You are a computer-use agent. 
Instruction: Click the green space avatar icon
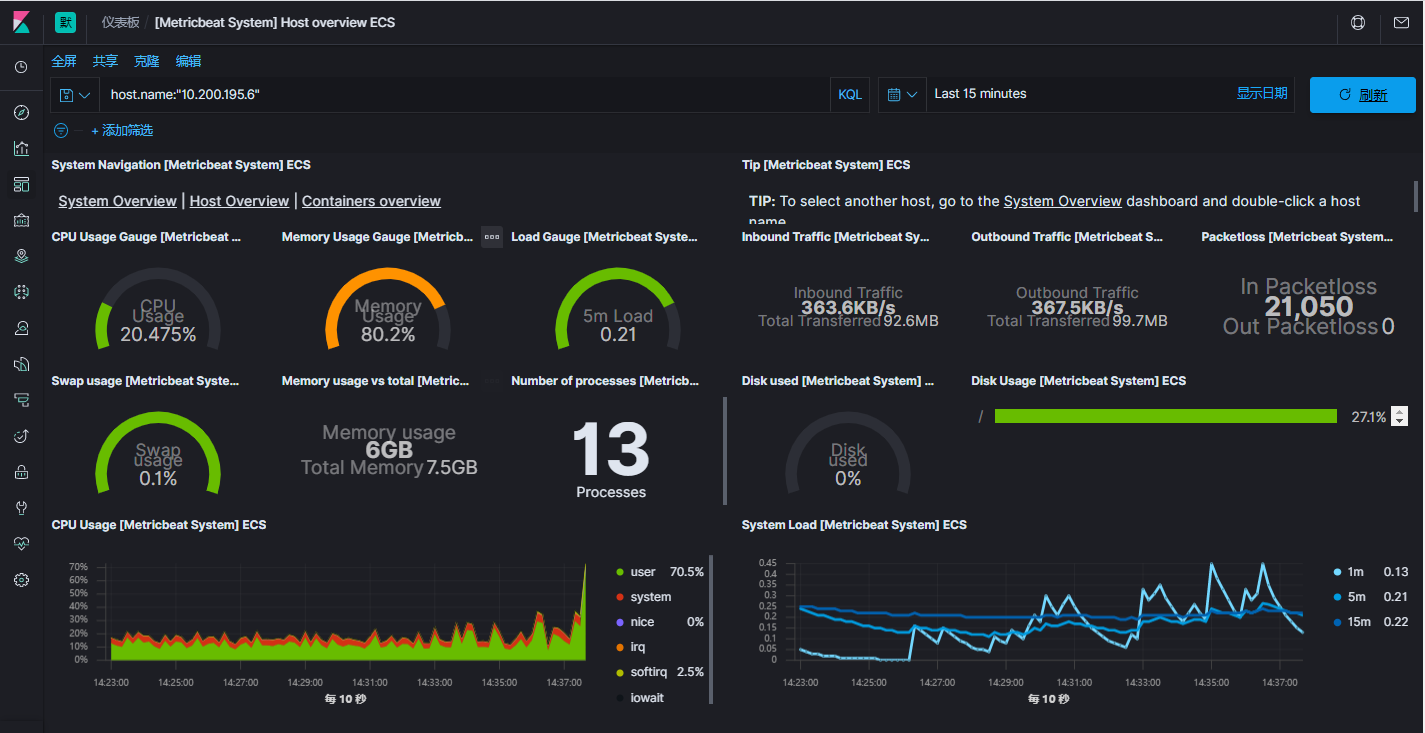[x=65, y=22]
